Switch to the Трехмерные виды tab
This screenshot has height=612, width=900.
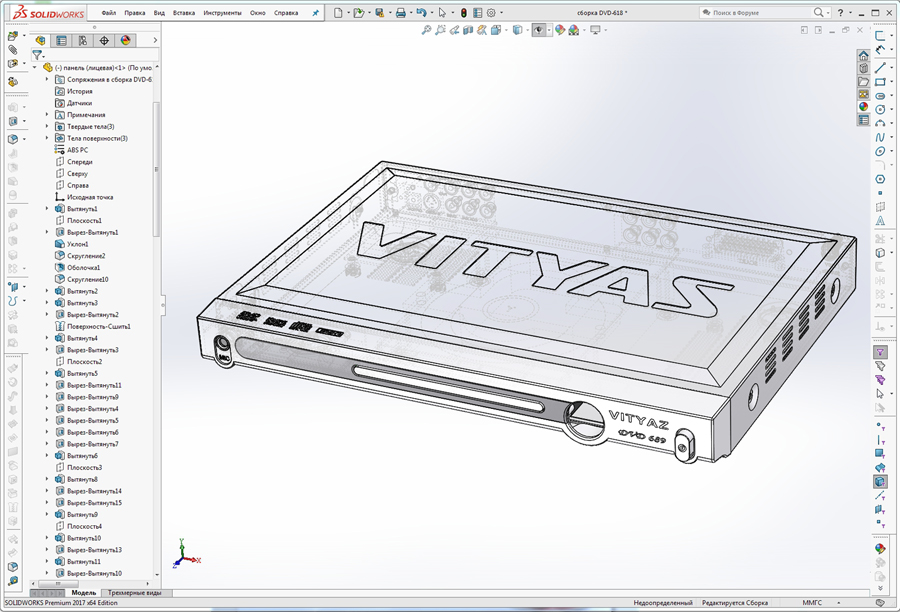point(137,593)
